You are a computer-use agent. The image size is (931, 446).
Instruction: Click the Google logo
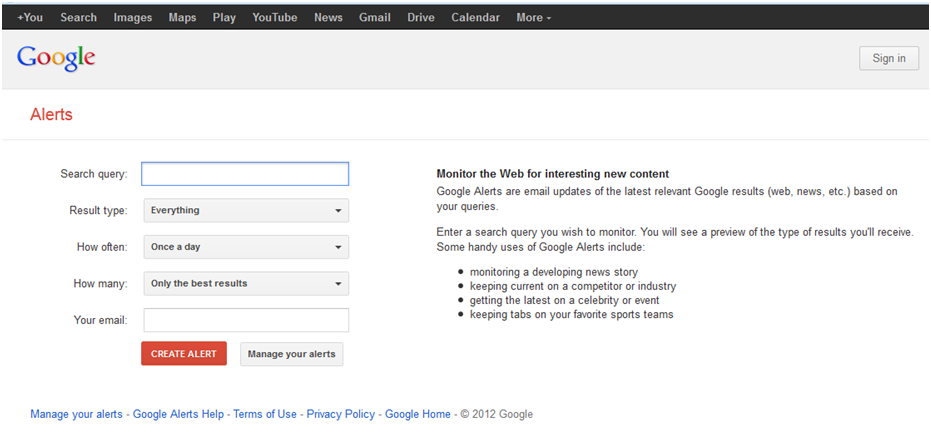pos(56,58)
